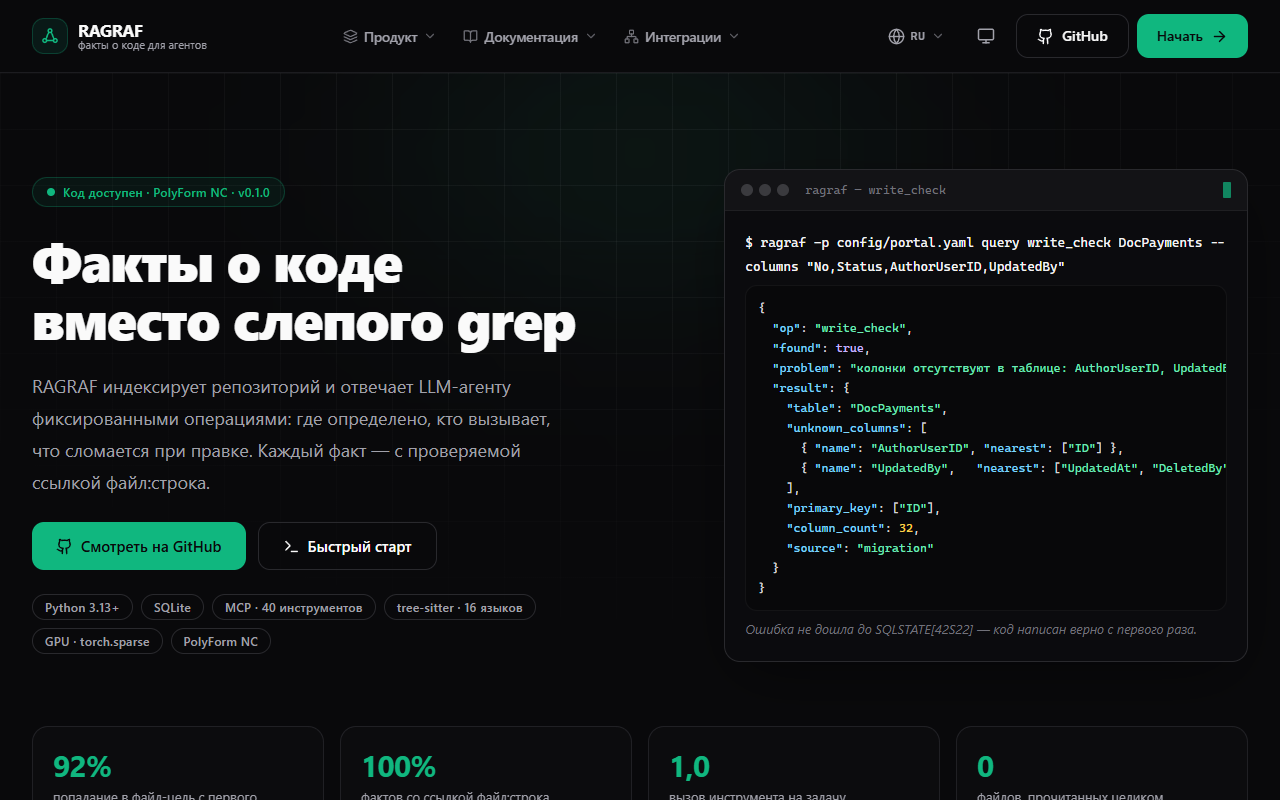Expand the Интеграции menu chevron
1280x800 pixels.
(734, 36)
